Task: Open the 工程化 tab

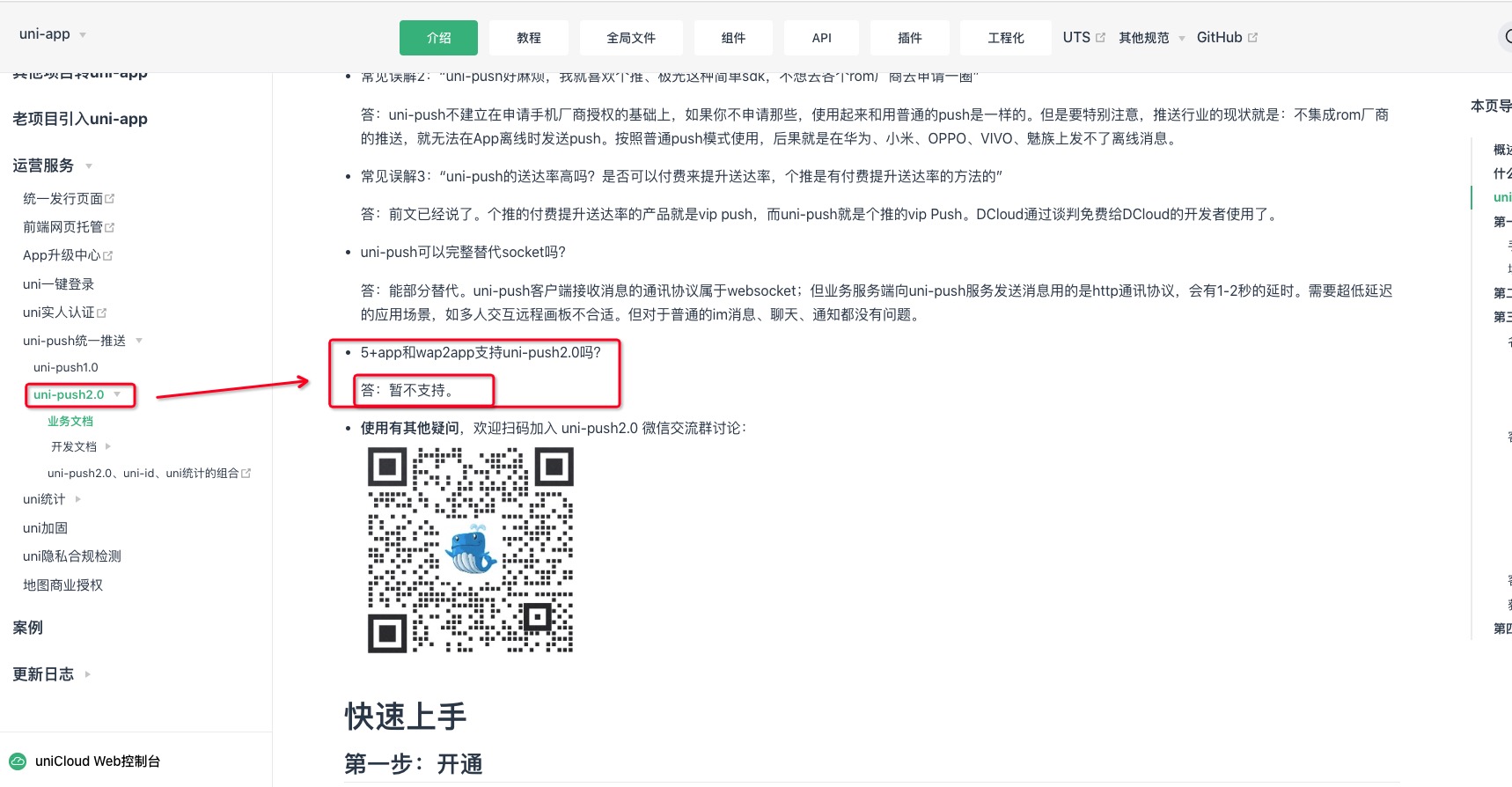Action: 1006,38
